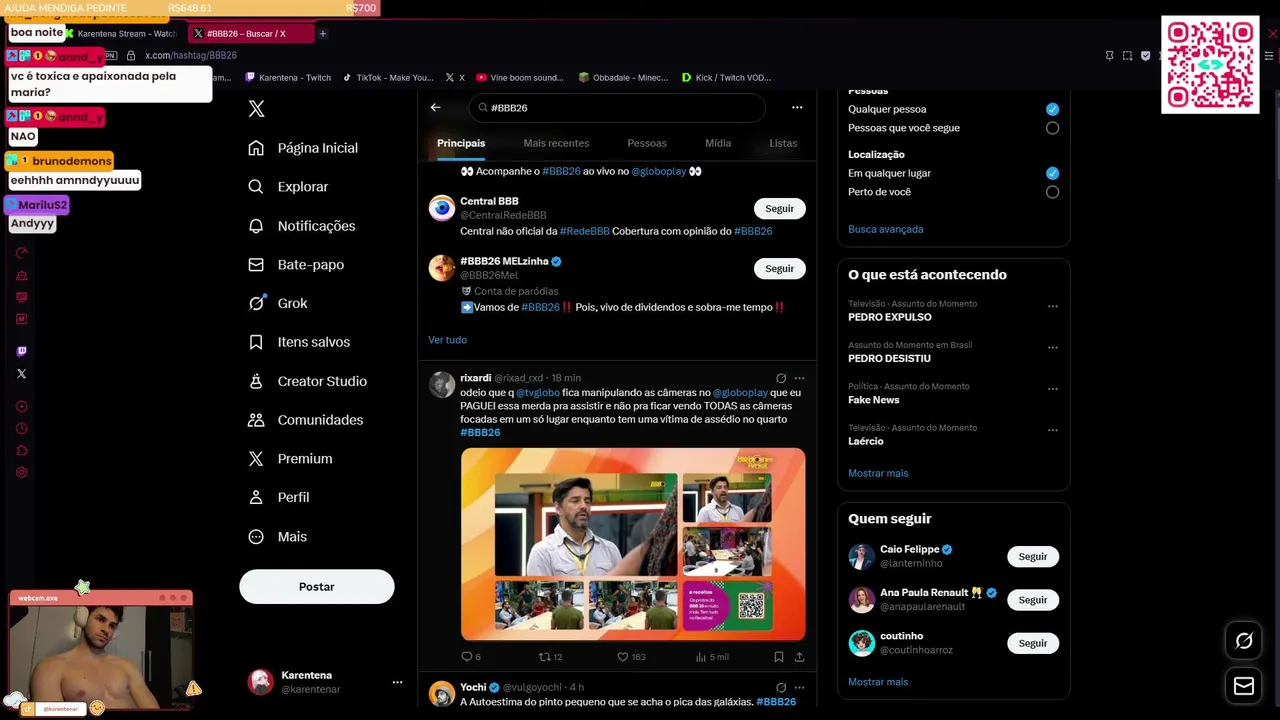The image size is (1280, 720).
Task: Open Notificações in X sidebar
Action: 301,226
